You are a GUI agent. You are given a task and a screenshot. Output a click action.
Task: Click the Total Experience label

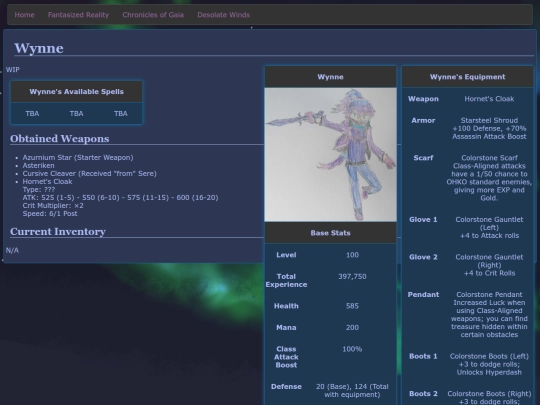pos(286,280)
